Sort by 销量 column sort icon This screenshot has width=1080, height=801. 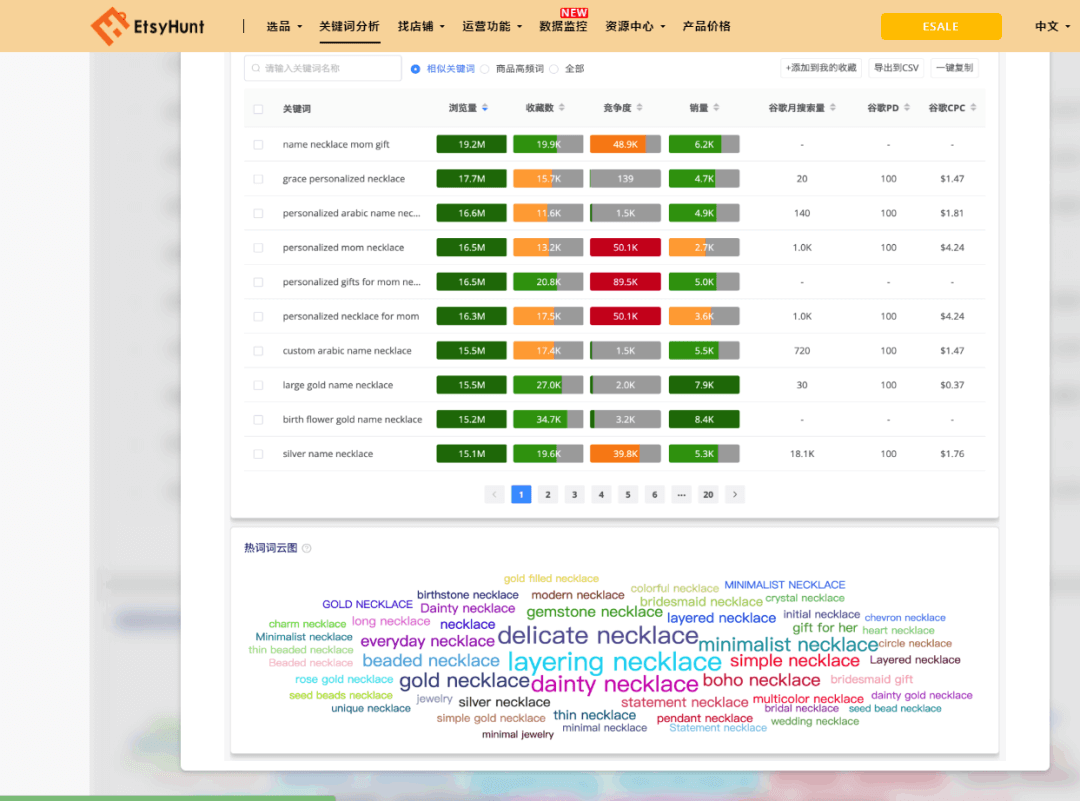pyautogui.click(x=717, y=108)
